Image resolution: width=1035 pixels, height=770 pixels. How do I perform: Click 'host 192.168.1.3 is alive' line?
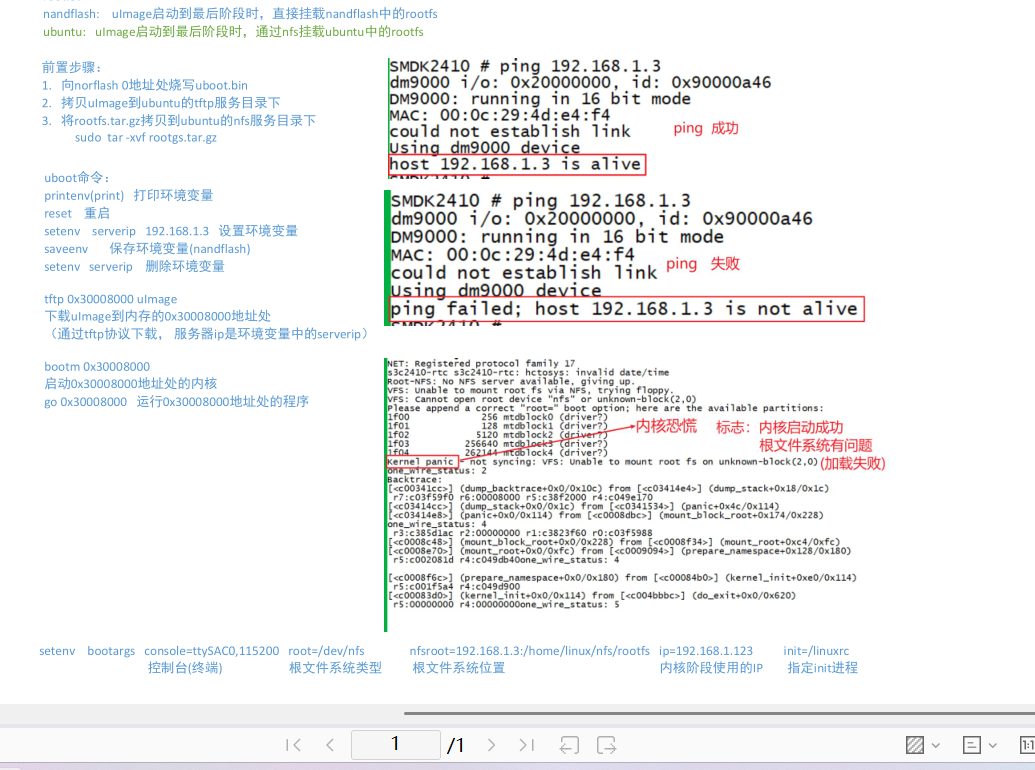(x=515, y=164)
